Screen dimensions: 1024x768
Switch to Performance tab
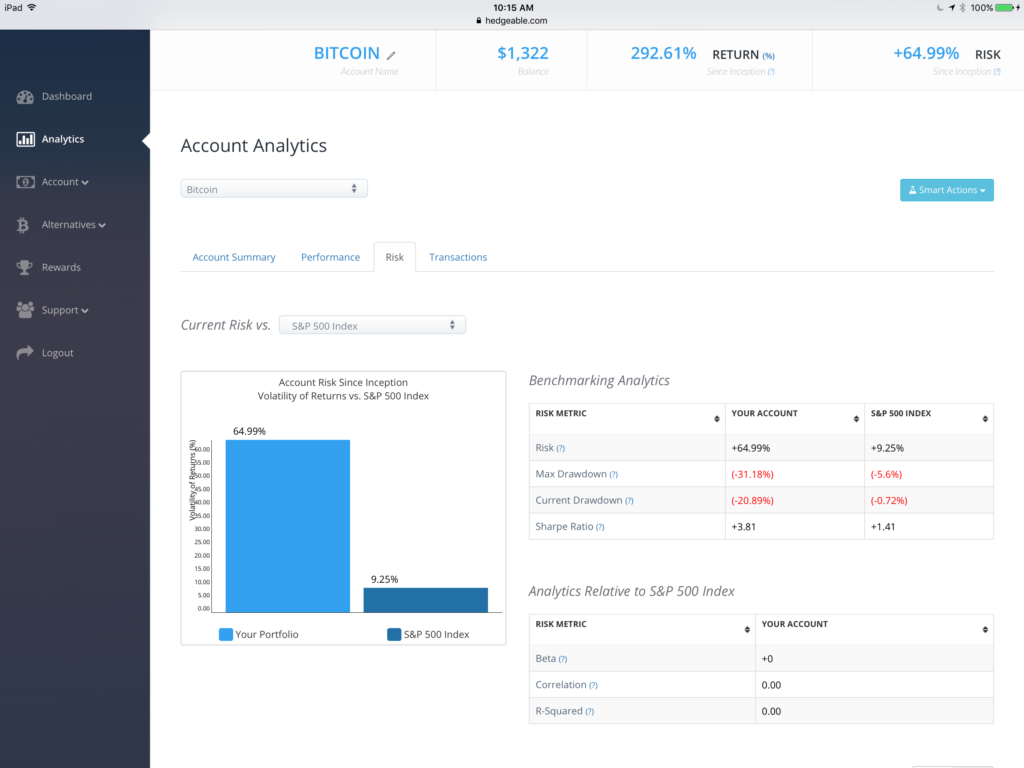pyautogui.click(x=330, y=257)
